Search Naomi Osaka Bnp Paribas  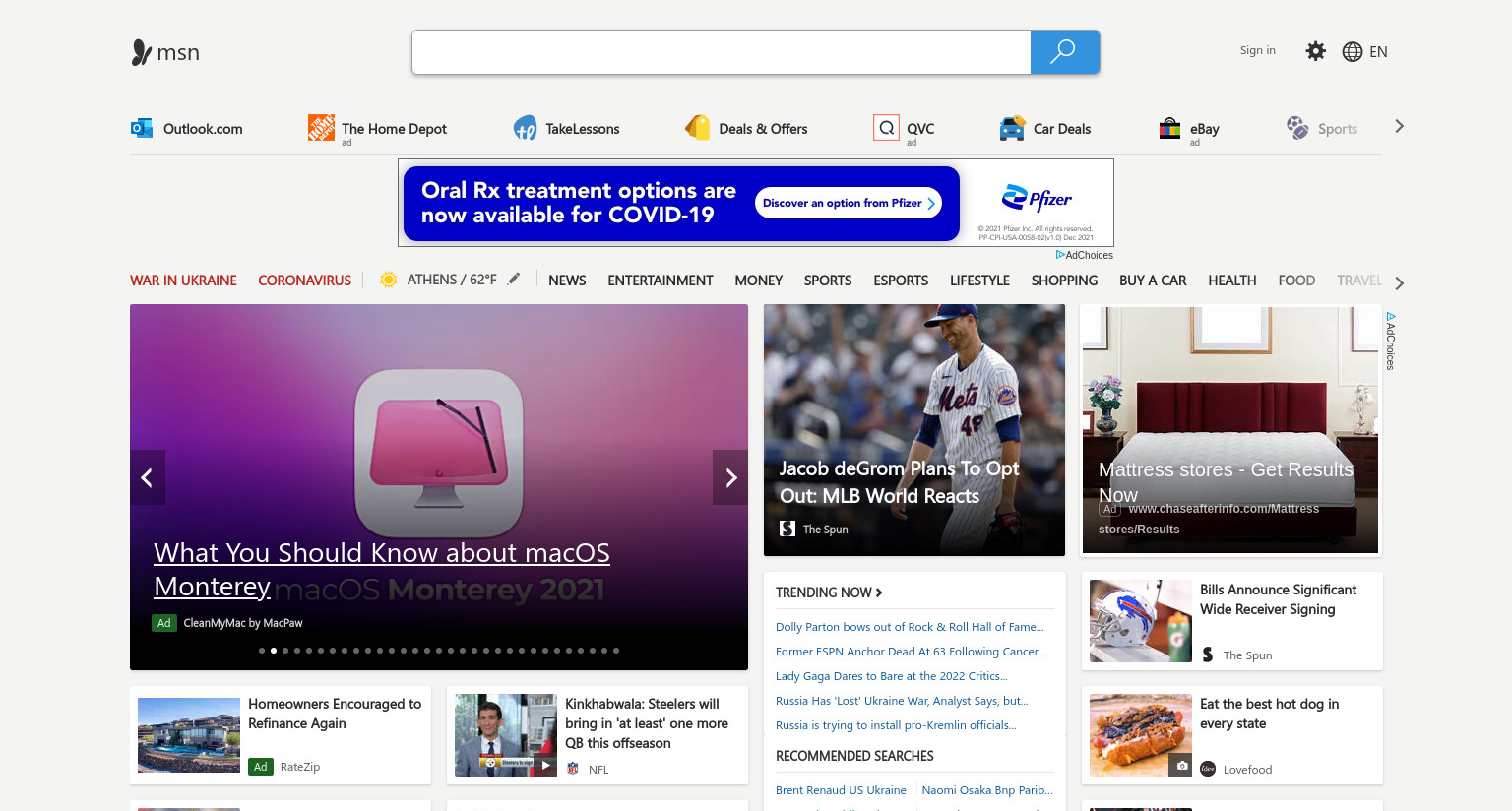pyautogui.click(x=987, y=790)
